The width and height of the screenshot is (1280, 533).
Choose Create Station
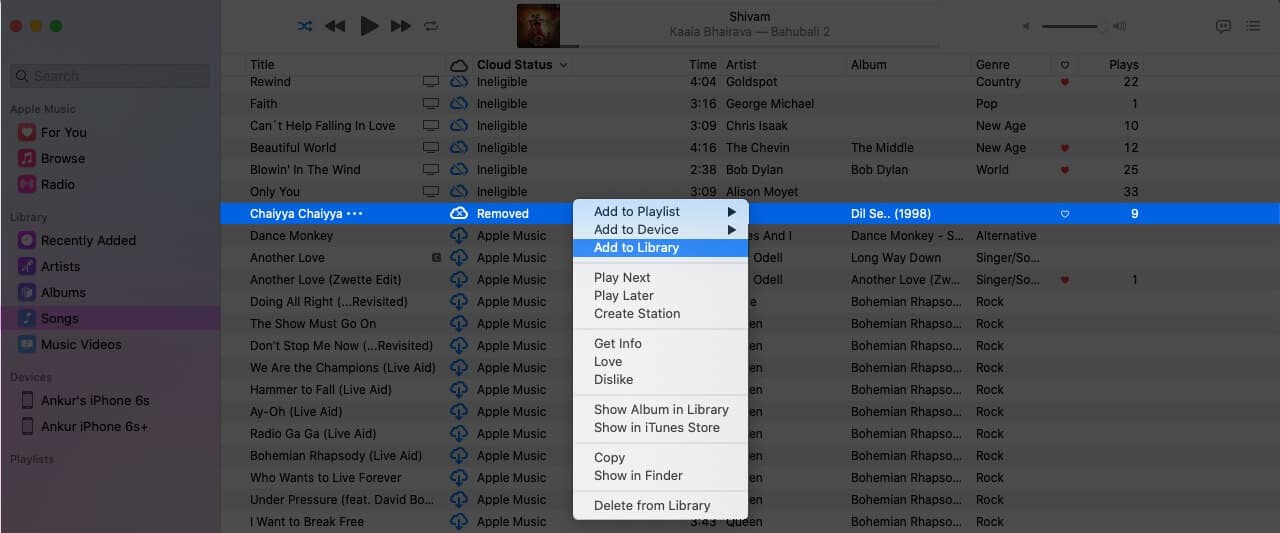pyautogui.click(x=660, y=313)
